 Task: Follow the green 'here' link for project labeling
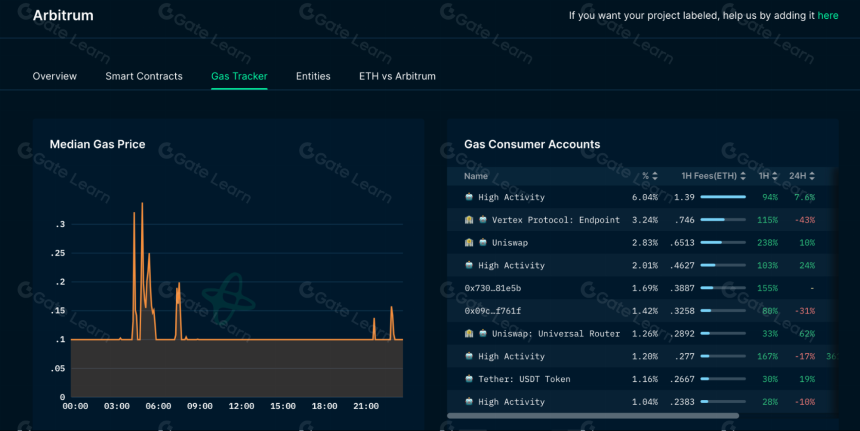point(828,15)
